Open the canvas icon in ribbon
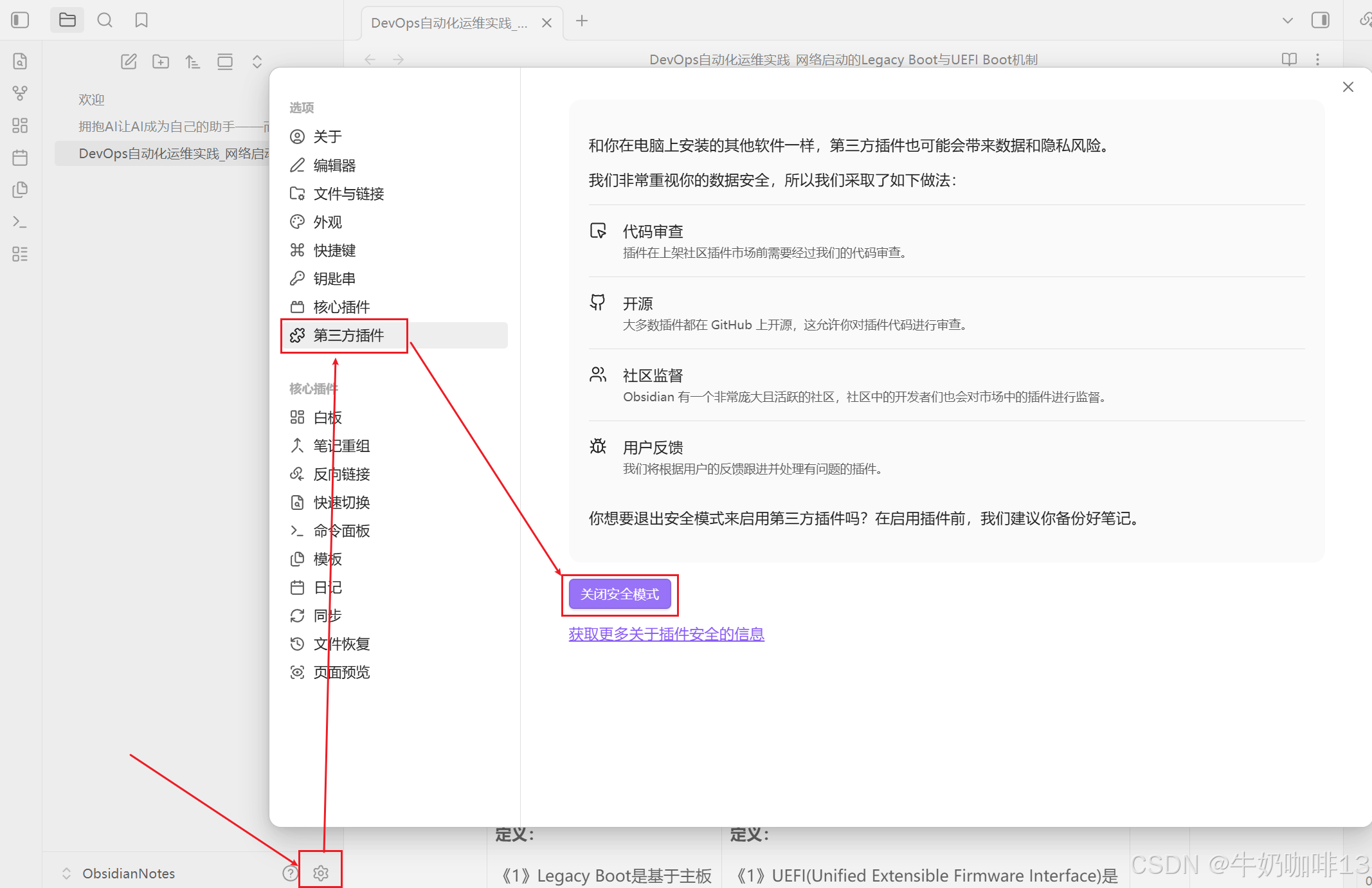 pyautogui.click(x=20, y=125)
